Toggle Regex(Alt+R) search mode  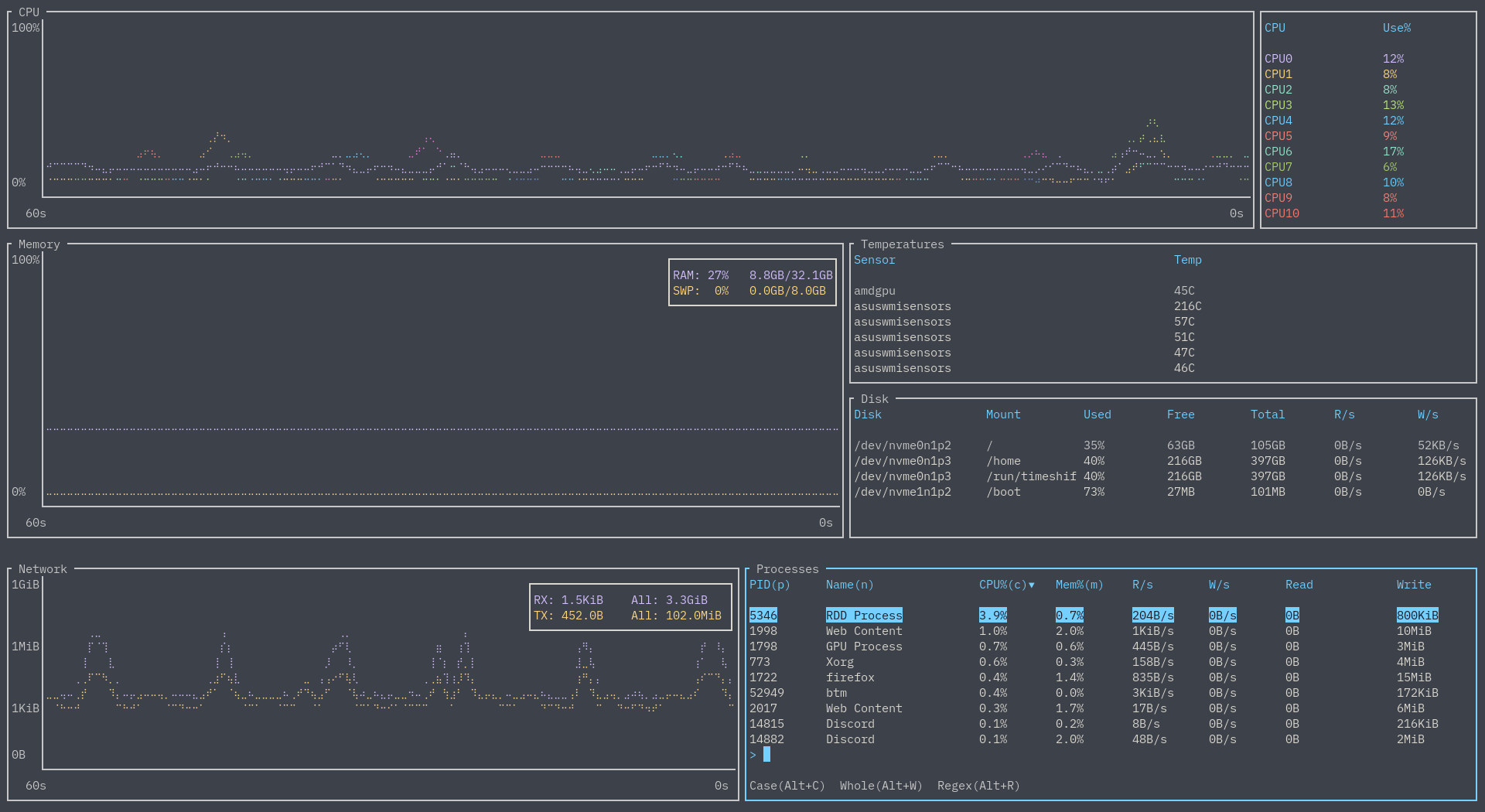[x=978, y=786]
